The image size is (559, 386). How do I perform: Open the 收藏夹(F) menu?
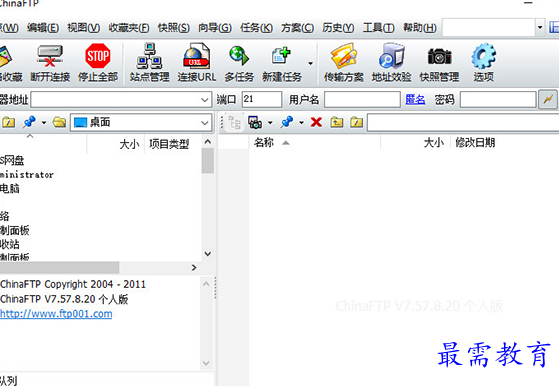click(129, 28)
